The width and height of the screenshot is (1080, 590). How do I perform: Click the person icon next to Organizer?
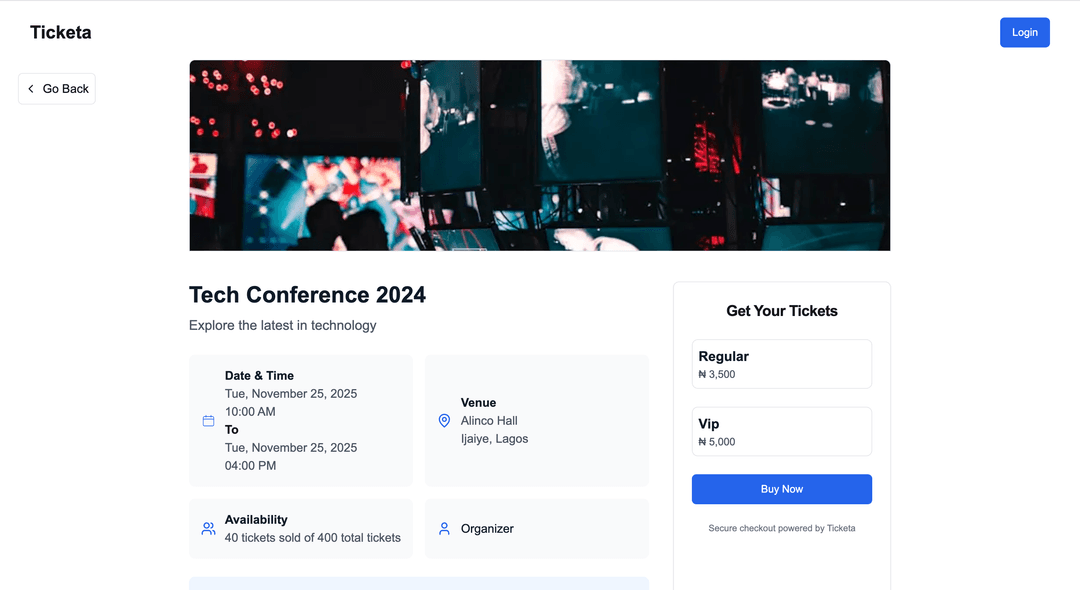coord(444,528)
